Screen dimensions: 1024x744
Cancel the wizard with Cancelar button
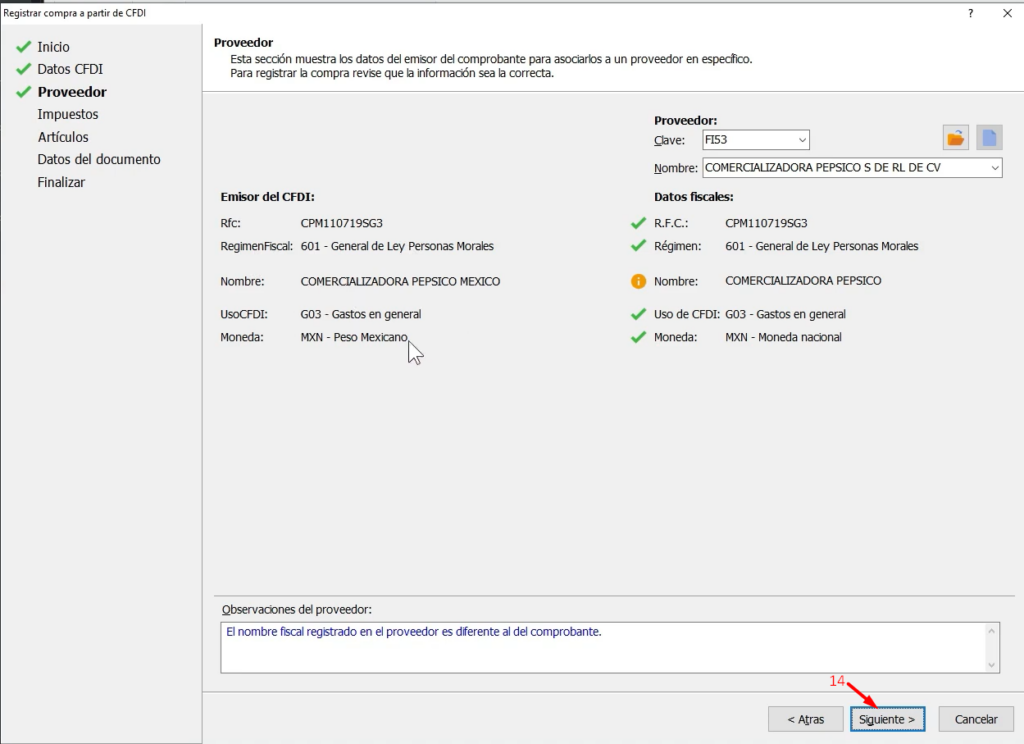(x=975, y=719)
